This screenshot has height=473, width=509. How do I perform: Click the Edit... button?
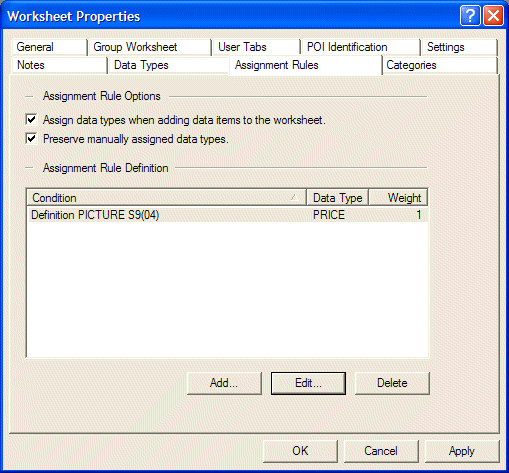point(308,383)
